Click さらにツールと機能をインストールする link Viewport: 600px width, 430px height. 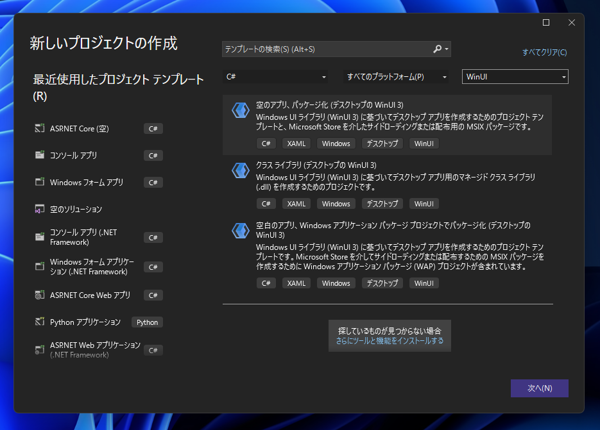click(390, 340)
